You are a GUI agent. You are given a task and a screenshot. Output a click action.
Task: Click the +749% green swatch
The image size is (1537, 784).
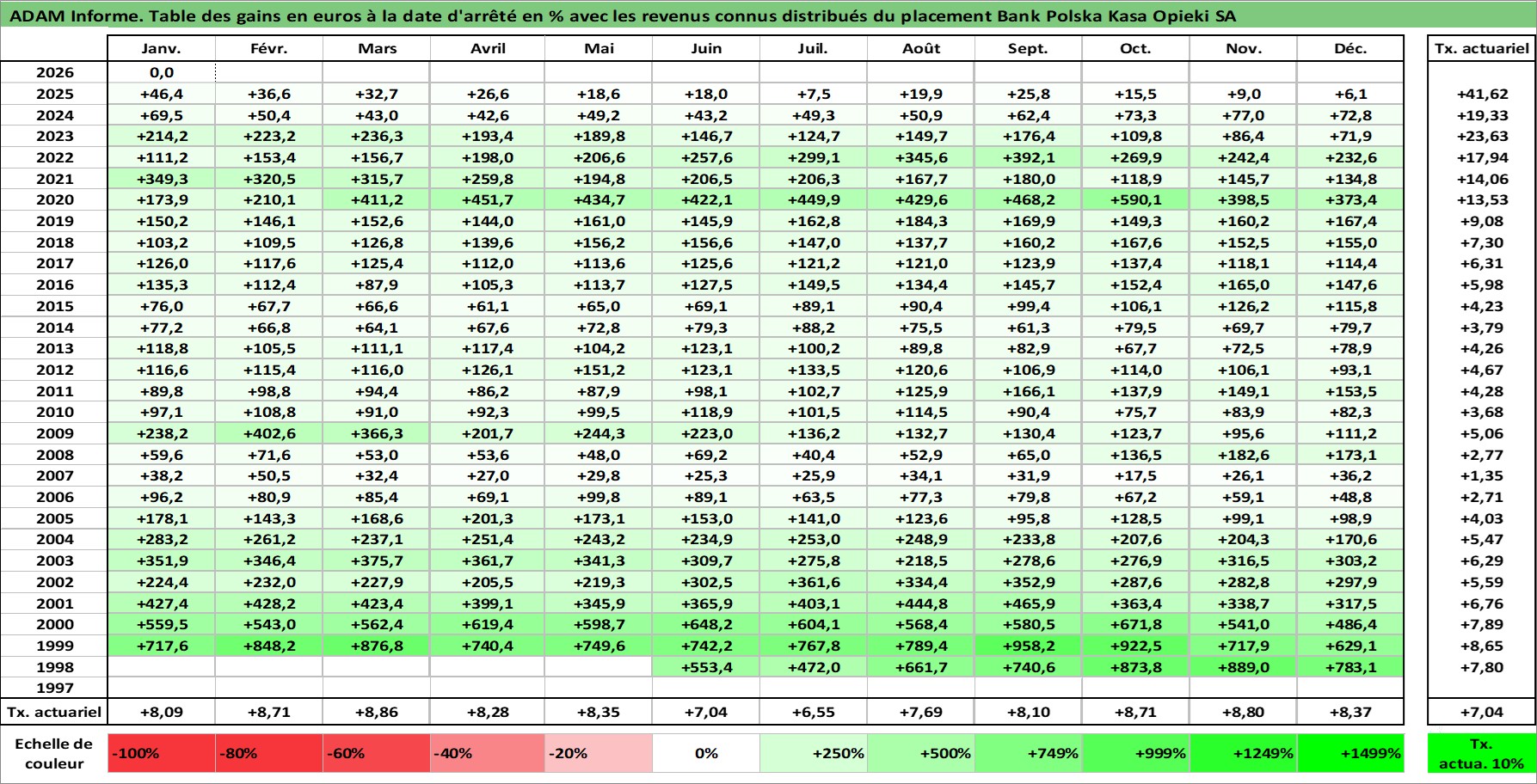[x=1029, y=753]
